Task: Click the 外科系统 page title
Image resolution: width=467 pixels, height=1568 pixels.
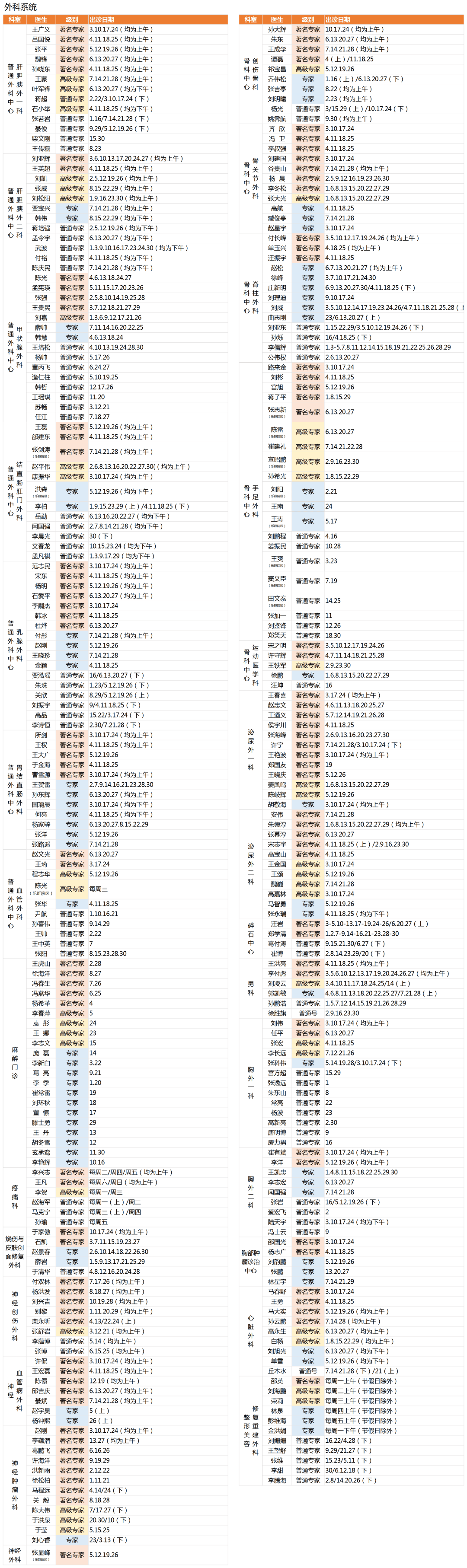Action: click(21, 6)
